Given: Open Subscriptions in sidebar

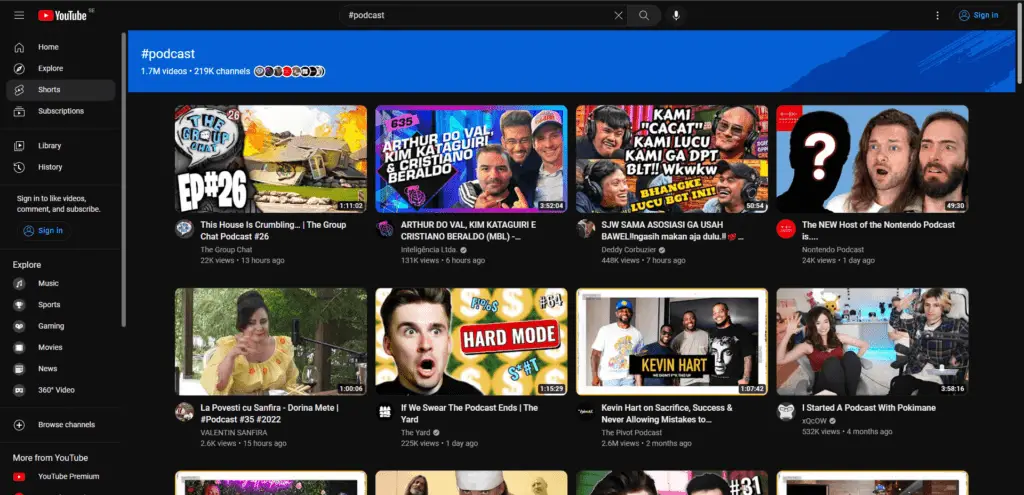Looking at the screenshot, I should coord(61,111).
